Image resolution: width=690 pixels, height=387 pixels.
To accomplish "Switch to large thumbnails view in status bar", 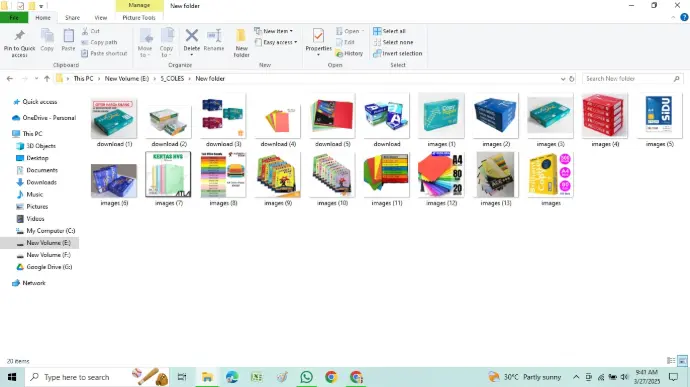I will click(x=682, y=361).
